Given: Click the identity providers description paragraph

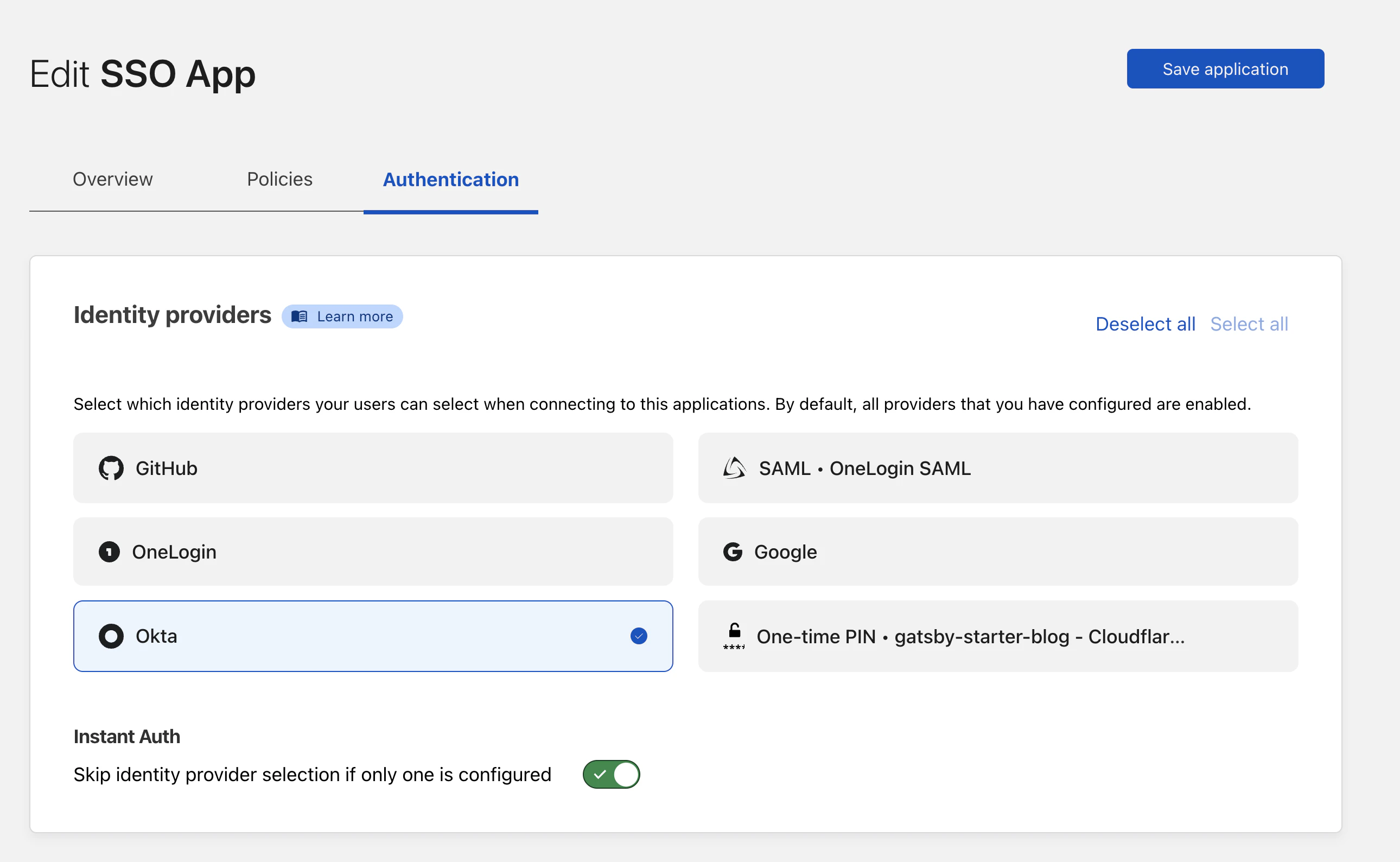Looking at the screenshot, I should (662, 404).
